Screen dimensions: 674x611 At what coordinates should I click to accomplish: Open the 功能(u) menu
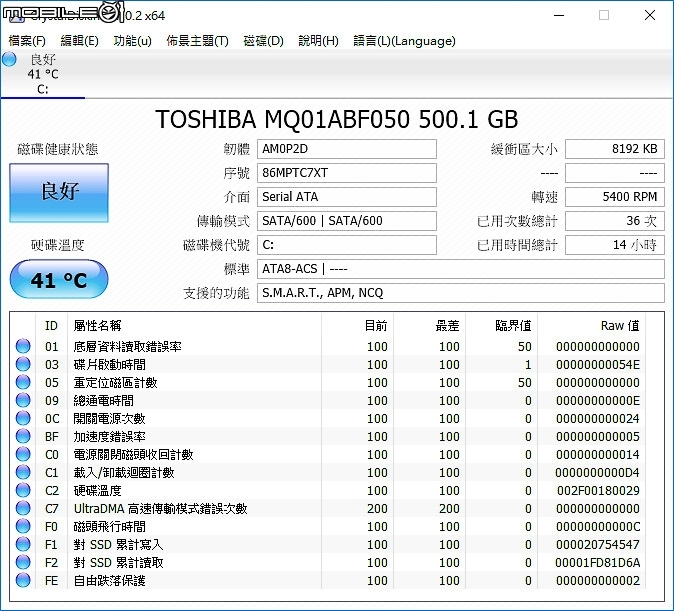click(132, 41)
